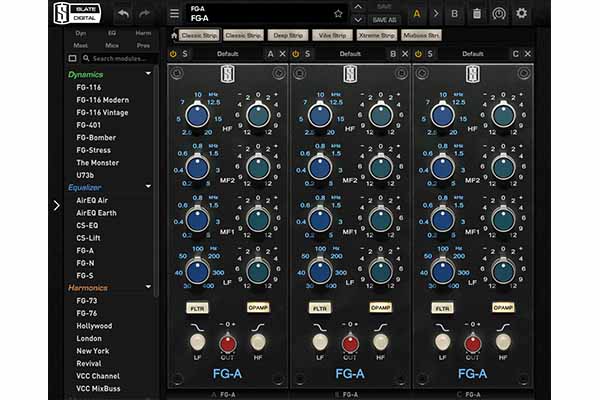The height and width of the screenshot is (400, 600).
Task: Select the slot letter B on second module
Action: point(393,54)
